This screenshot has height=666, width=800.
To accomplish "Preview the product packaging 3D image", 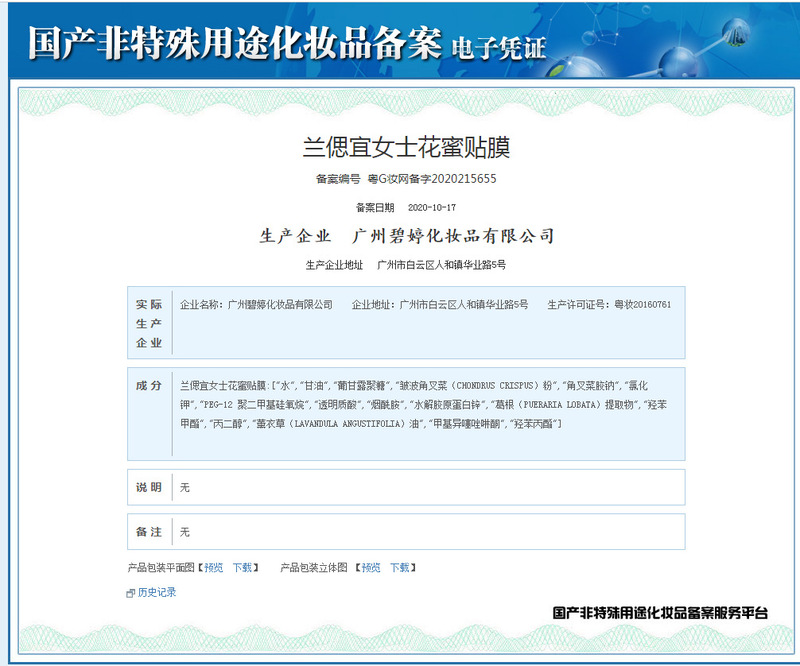I will tap(371, 568).
